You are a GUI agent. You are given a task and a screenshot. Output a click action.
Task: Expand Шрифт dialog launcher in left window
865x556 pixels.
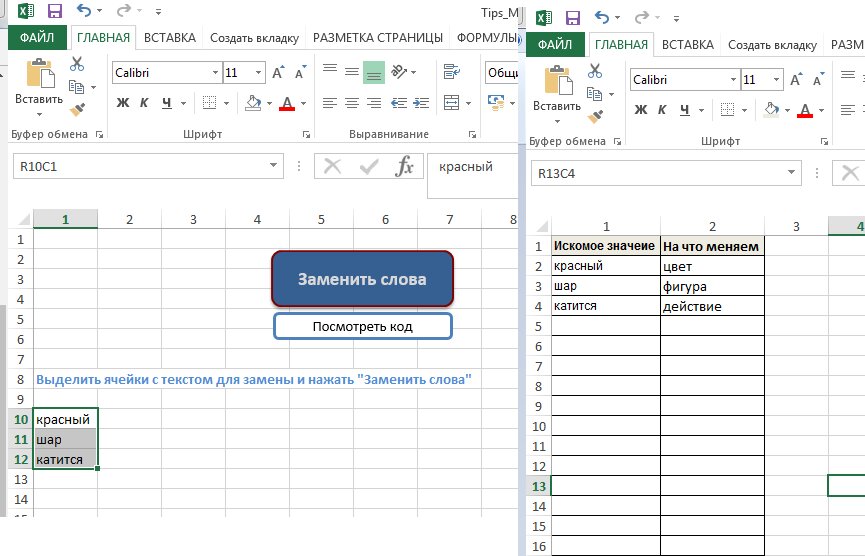tap(306, 134)
